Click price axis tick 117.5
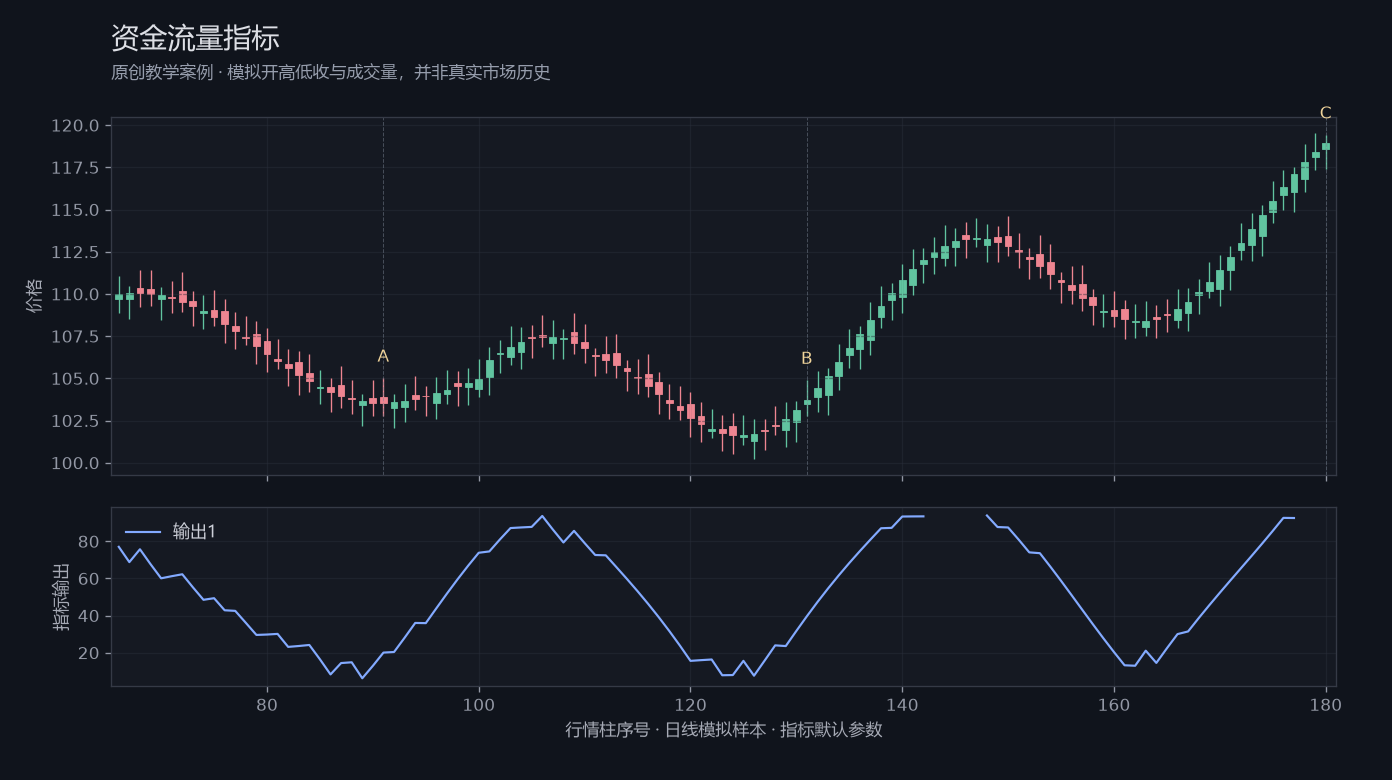 coord(75,168)
